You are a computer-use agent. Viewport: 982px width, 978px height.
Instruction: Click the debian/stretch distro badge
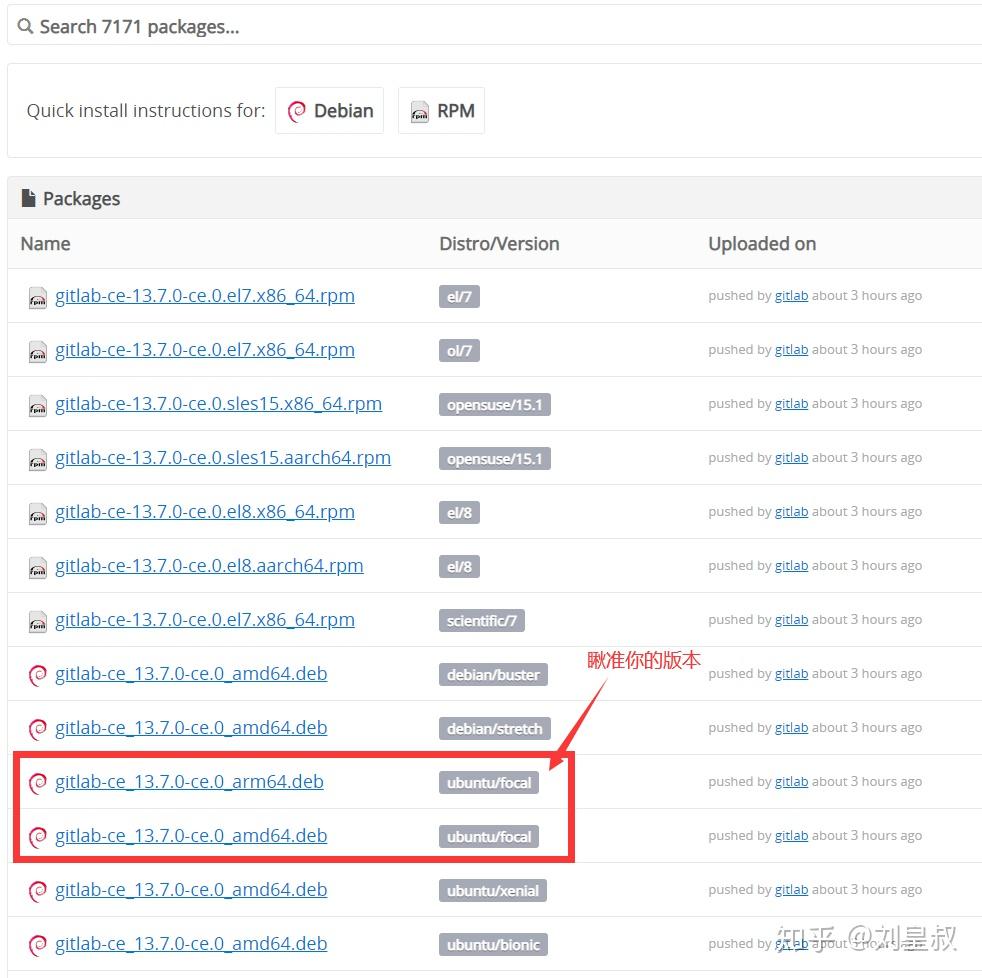(x=494, y=729)
